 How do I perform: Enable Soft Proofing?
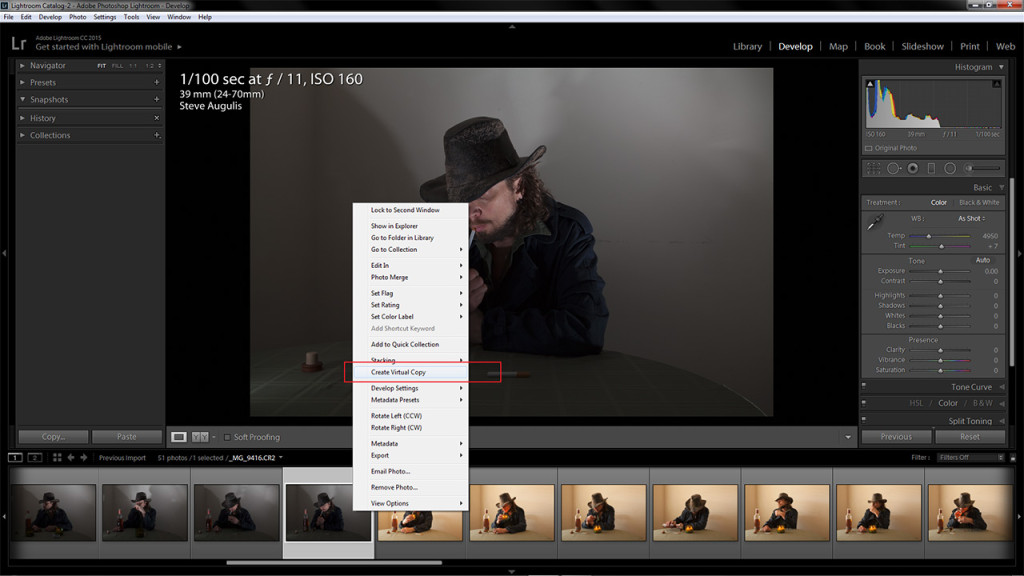(x=227, y=436)
